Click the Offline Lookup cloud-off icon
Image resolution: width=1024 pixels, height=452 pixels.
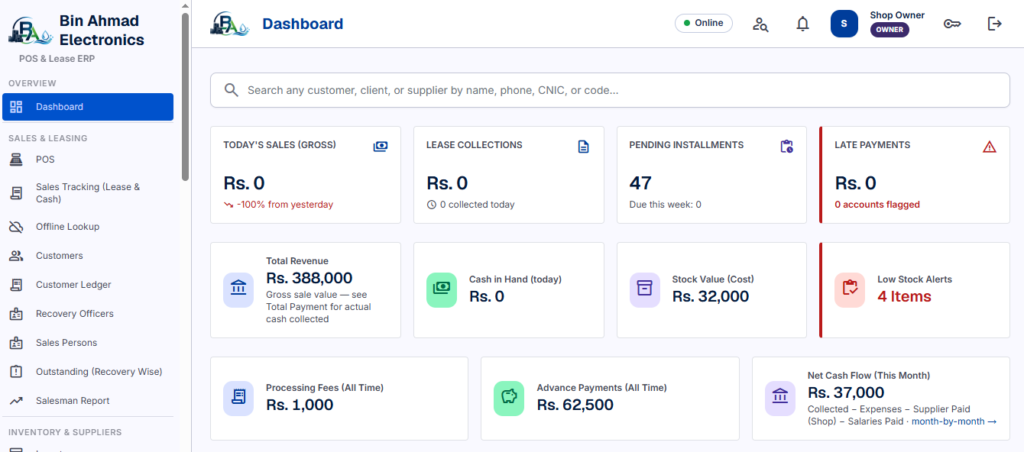16,227
